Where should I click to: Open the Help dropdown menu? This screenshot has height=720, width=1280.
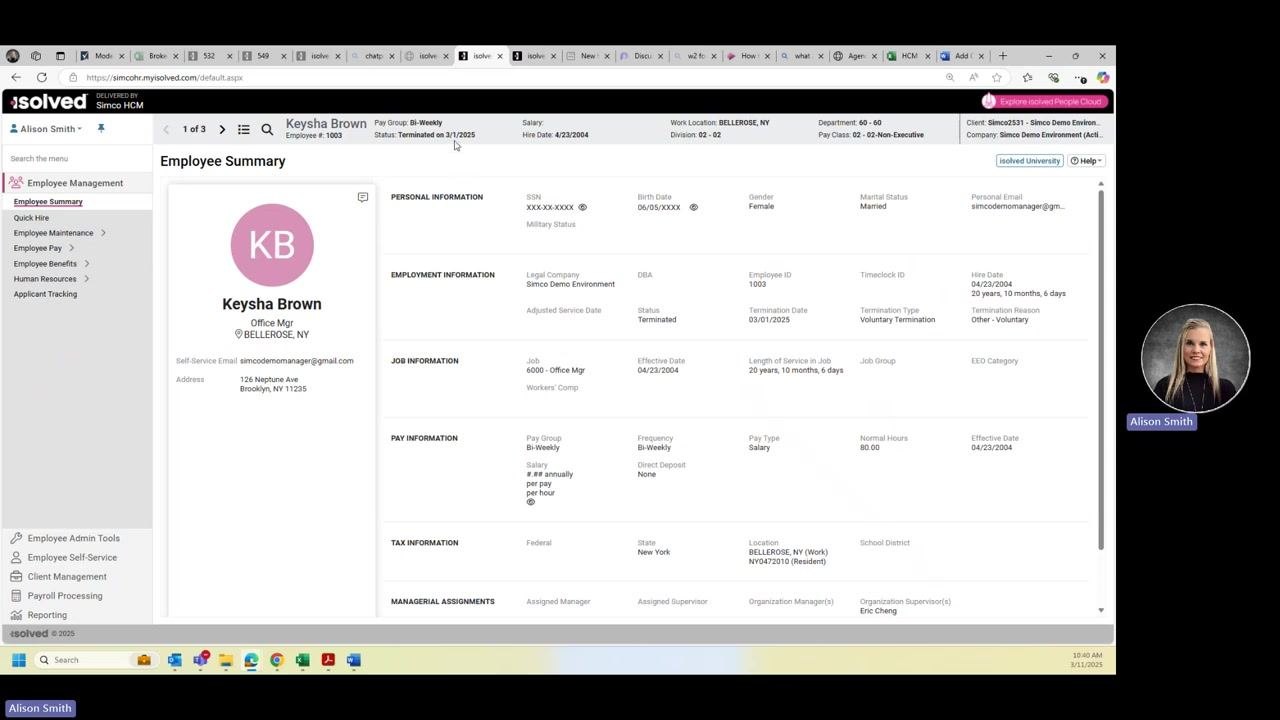click(x=1086, y=161)
